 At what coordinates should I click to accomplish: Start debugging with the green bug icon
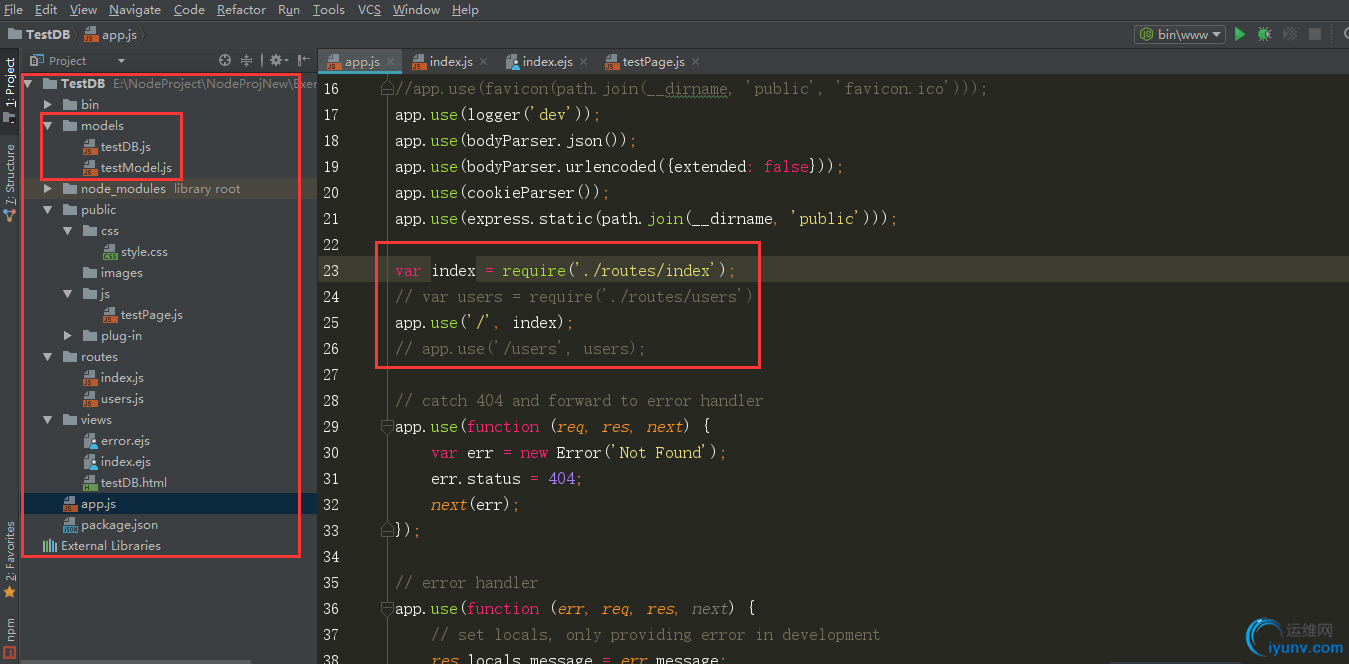point(1265,34)
